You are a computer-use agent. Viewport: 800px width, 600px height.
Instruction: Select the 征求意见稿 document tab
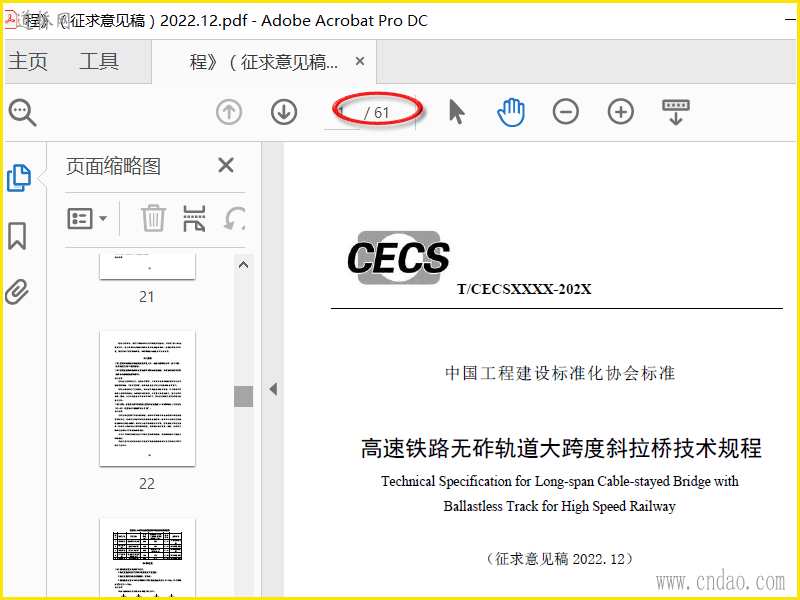(x=264, y=62)
